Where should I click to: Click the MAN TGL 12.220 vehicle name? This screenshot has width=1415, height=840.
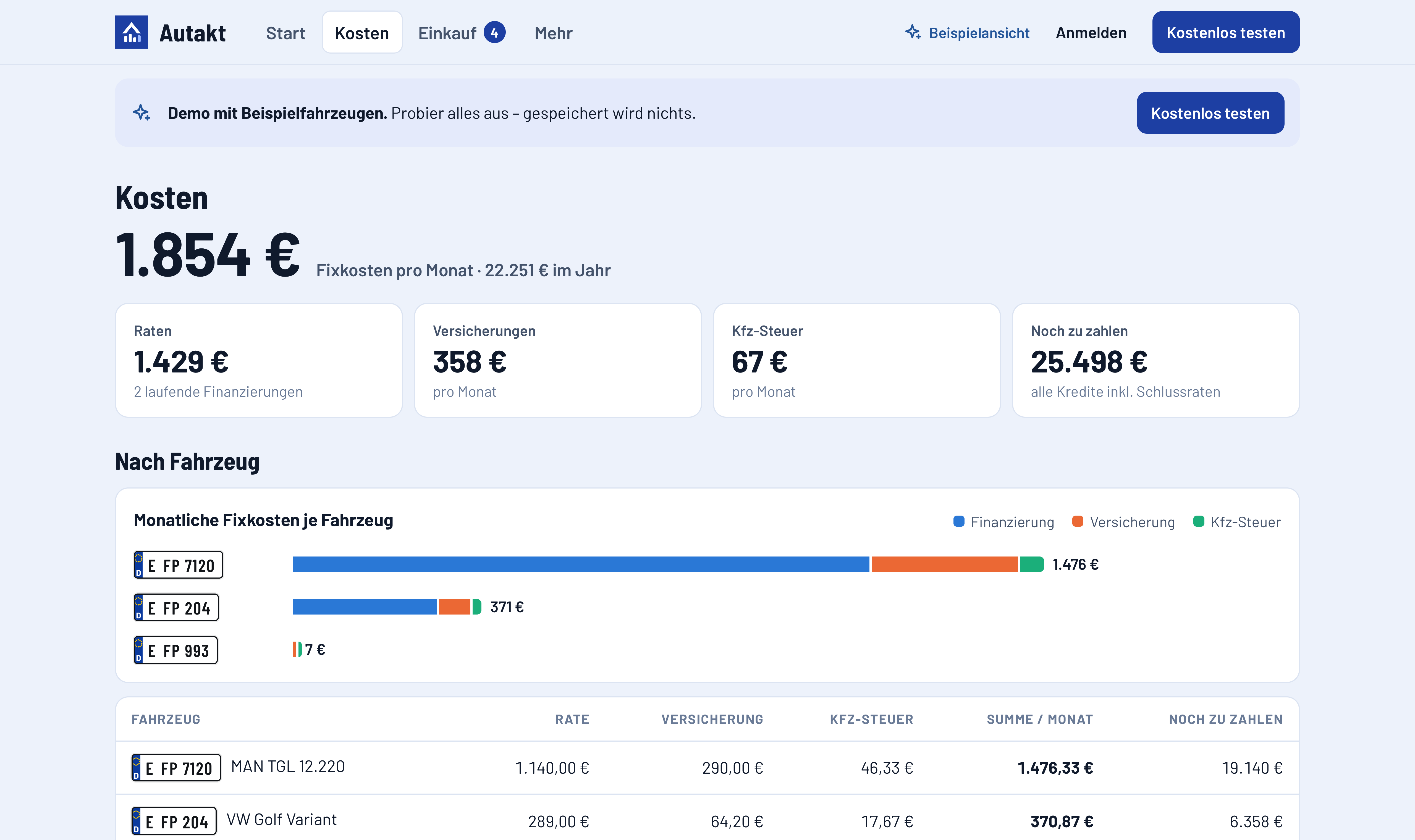(x=287, y=767)
